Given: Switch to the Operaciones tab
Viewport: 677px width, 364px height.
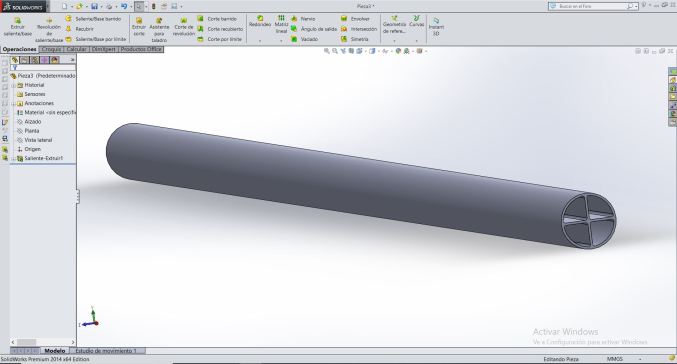Looking at the screenshot, I should pyautogui.click(x=20, y=49).
